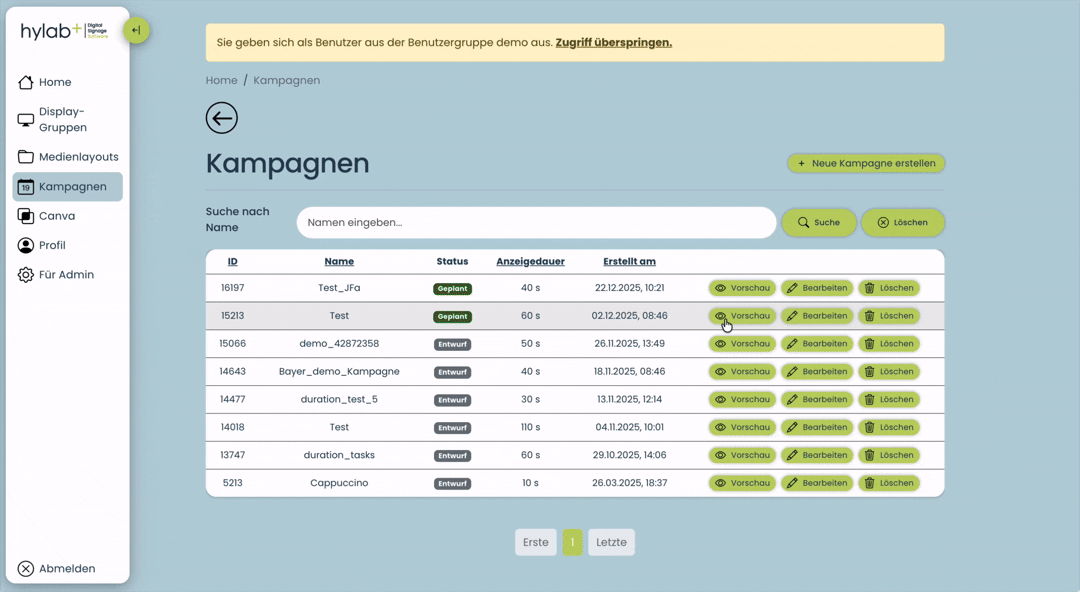
Task: Click the Namen eingeben search field
Action: (x=536, y=222)
